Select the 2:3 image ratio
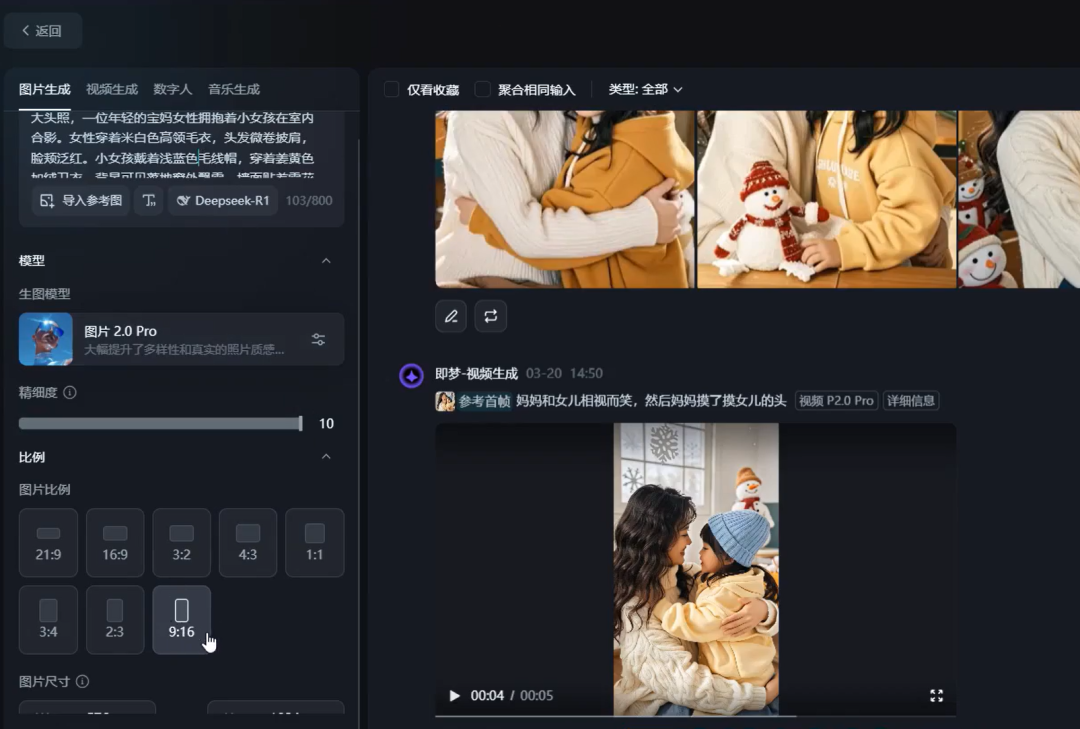 [115, 619]
